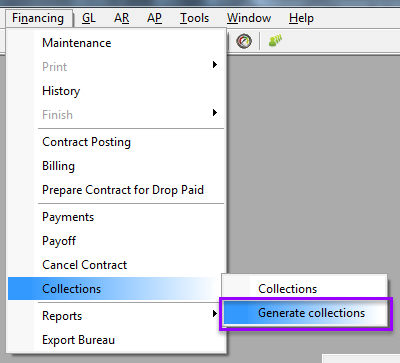
Task: Open the Tools menu
Action: 194,18
